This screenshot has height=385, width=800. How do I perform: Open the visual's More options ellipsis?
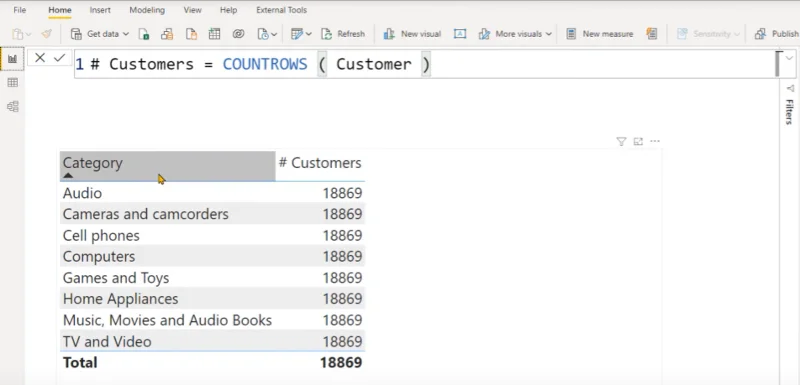(655, 142)
